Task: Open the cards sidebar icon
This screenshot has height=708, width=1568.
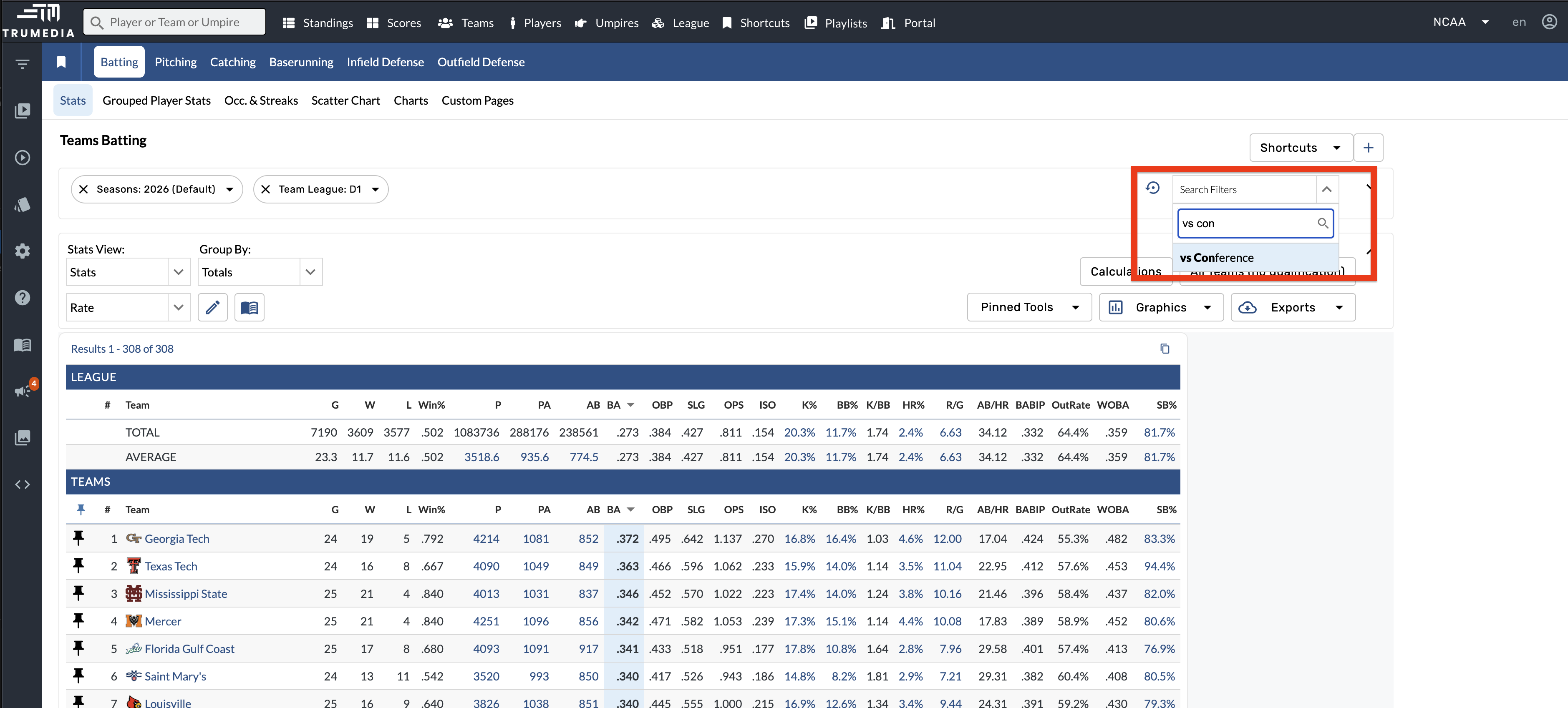Action: click(x=23, y=204)
